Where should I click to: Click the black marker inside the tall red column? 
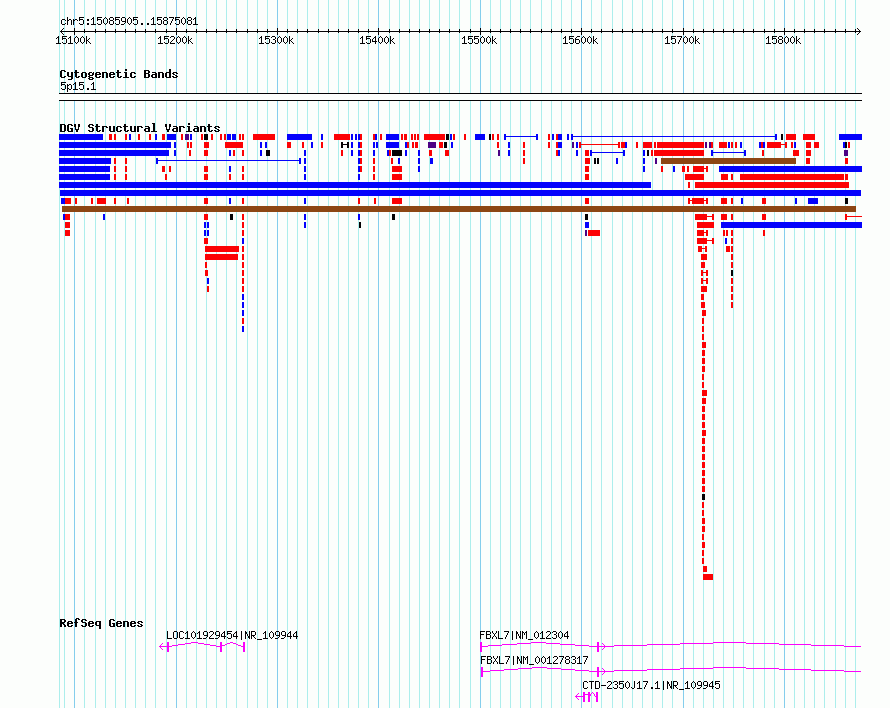pos(704,497)
